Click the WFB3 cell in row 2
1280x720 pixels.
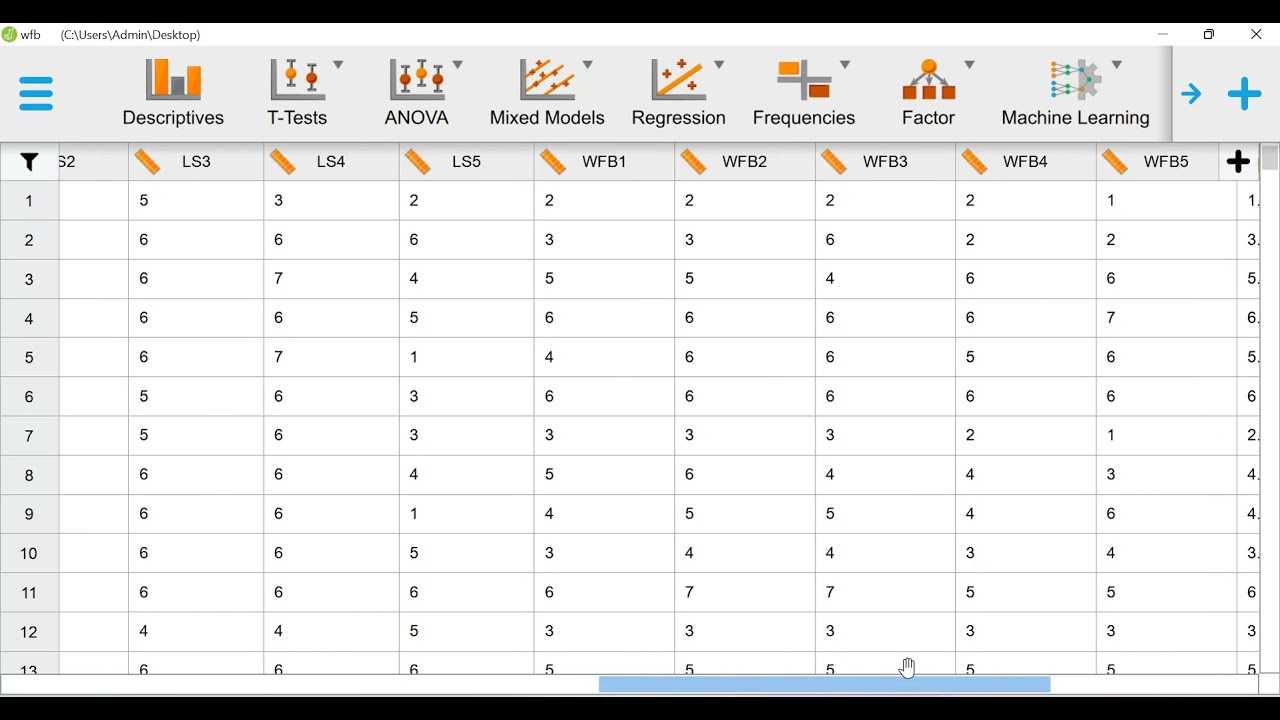(884, 240)
